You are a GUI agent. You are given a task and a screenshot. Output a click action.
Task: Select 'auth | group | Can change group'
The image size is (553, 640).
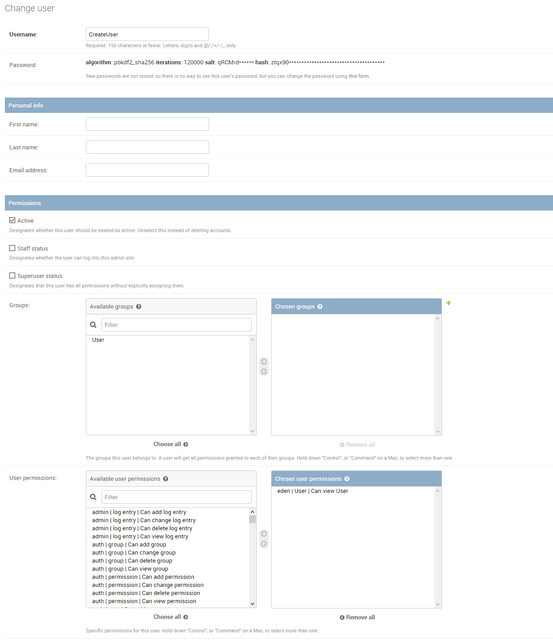point(134,553)
